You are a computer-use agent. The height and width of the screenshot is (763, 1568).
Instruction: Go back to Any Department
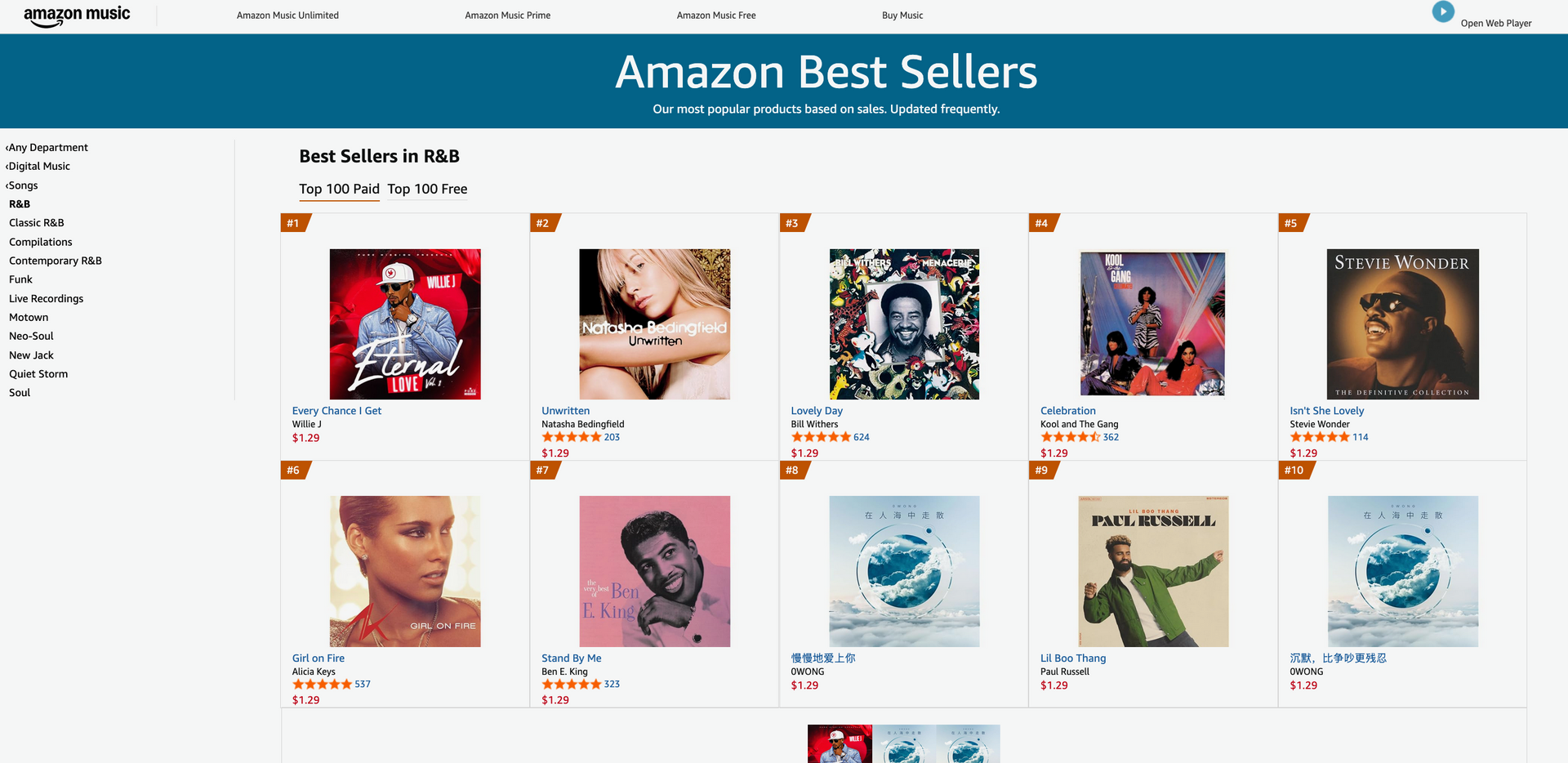point(47,148)
